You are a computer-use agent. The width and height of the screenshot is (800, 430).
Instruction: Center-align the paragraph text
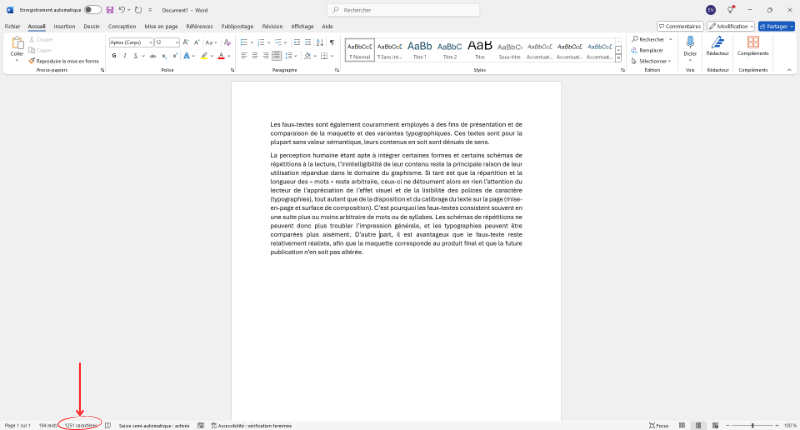[256, 56]
